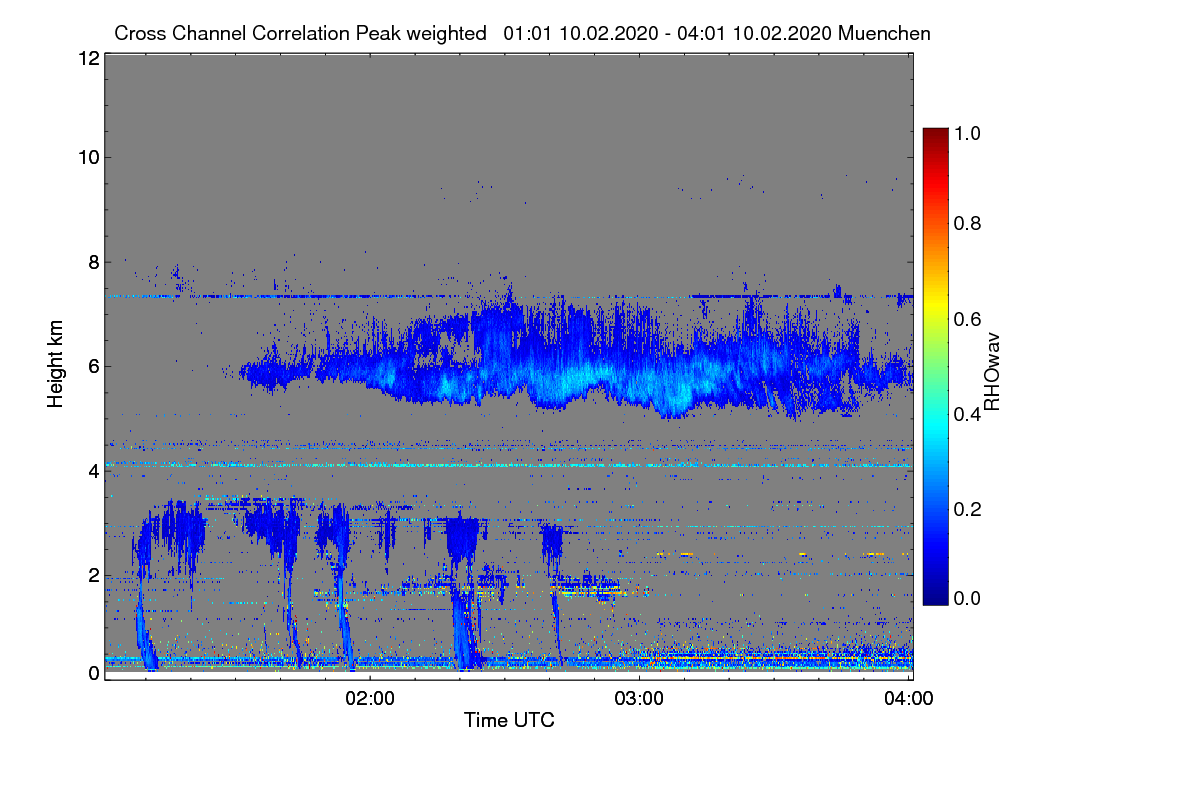
Task: Click the colorbar tick label '0.4'
Action: click(966, 414)
